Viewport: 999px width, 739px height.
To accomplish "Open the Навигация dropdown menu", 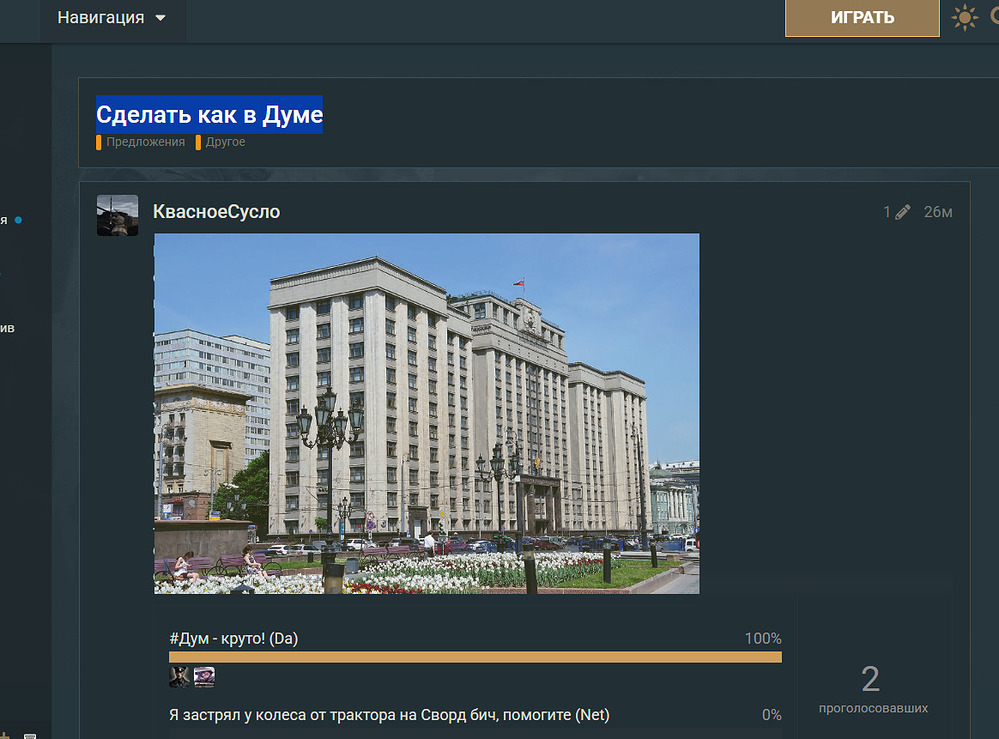I will [111, 18].
